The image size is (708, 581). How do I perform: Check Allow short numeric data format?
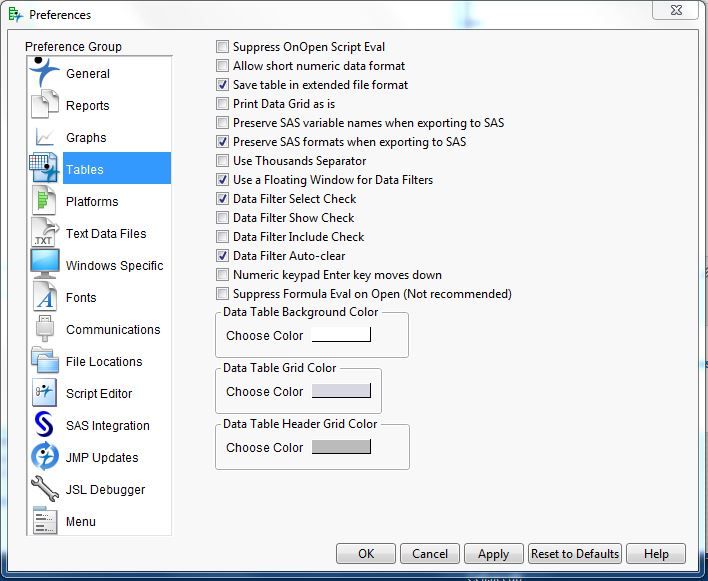point(222,65)
